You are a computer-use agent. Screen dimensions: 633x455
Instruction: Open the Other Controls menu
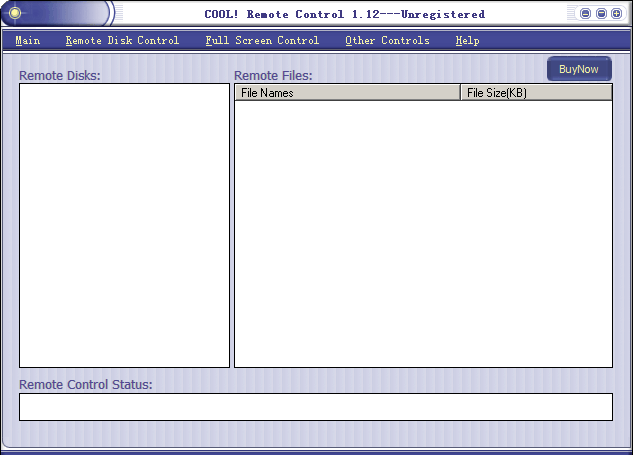click(x=387, y=41)
